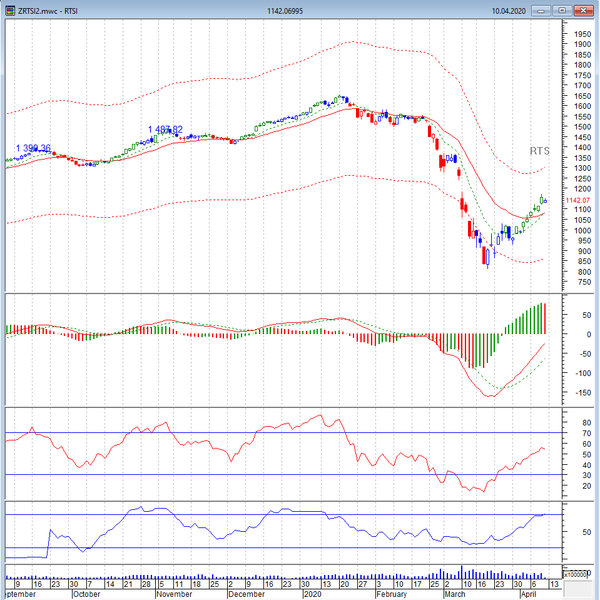
Task: Click the '20' label on RSI axis
Action: click(587, 486)
